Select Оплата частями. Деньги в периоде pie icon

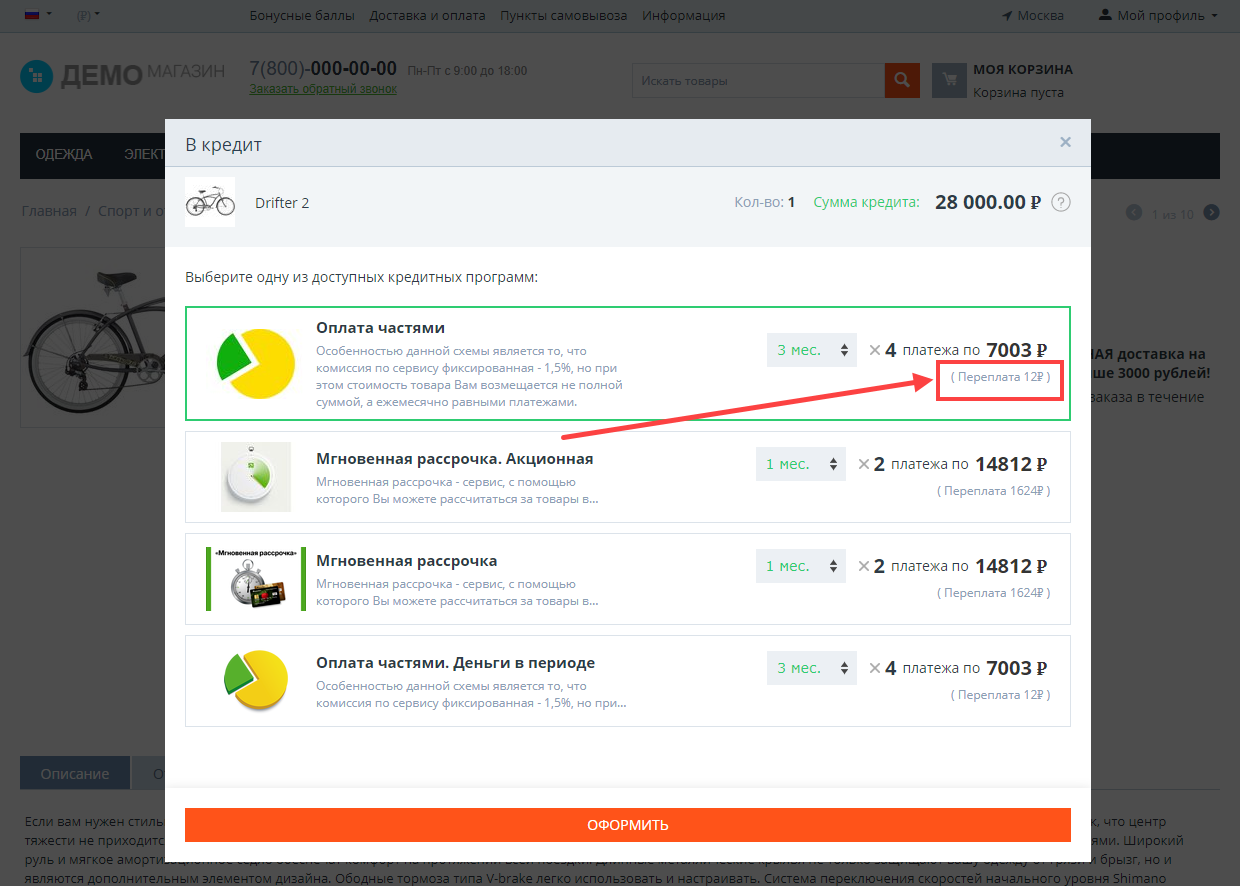[256, 680]
